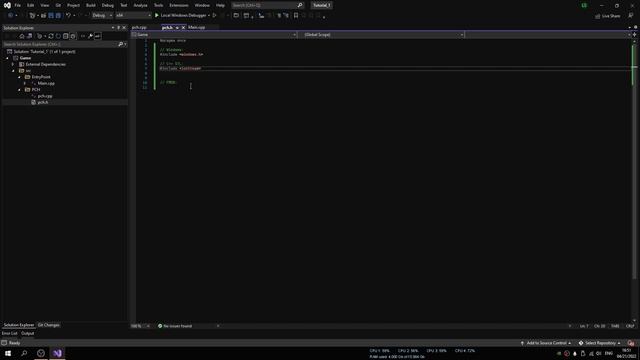
Task: Collapse the src folder
Action: pos(13,71)
